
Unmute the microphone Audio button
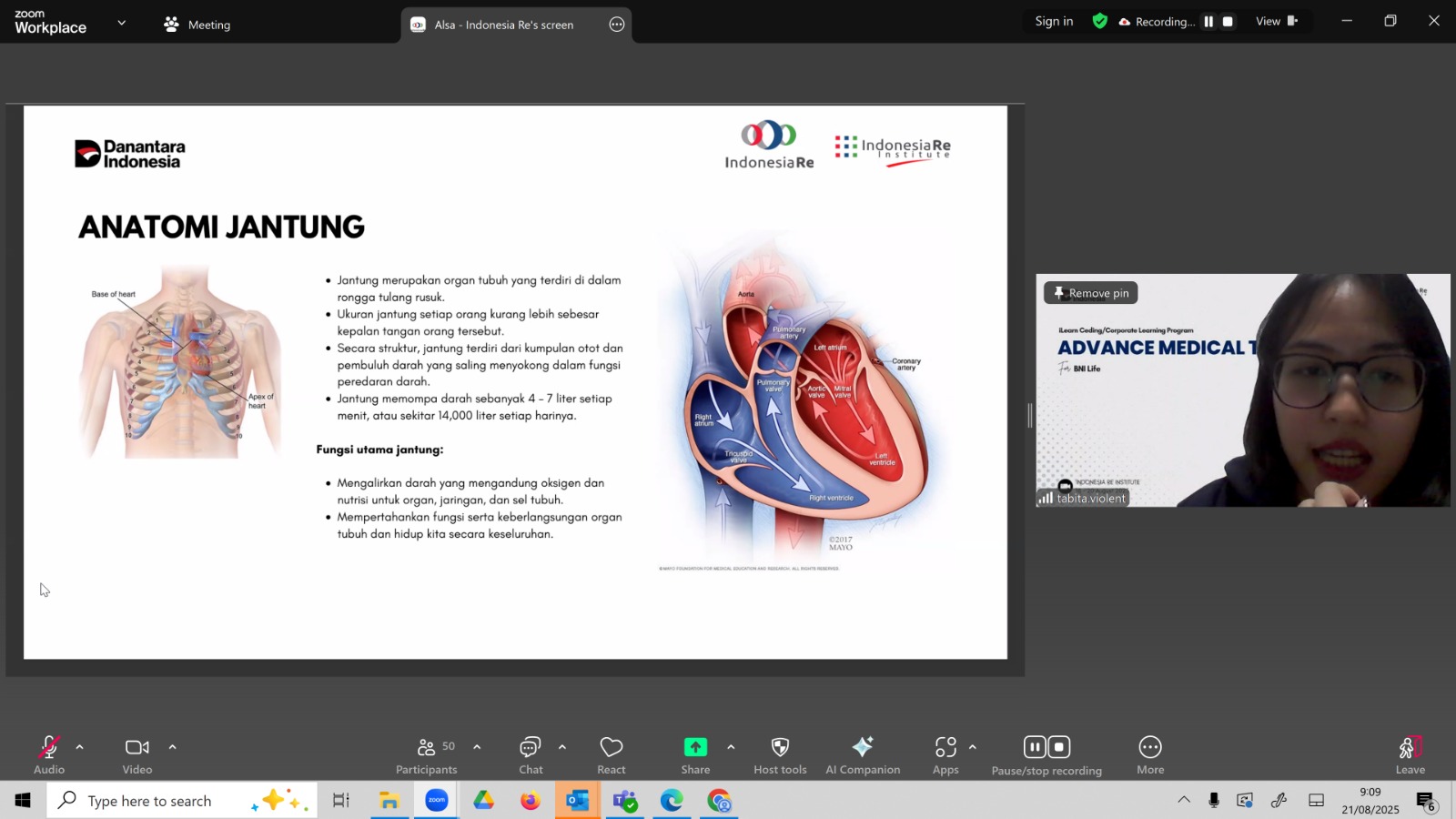[x=49, y=754]
